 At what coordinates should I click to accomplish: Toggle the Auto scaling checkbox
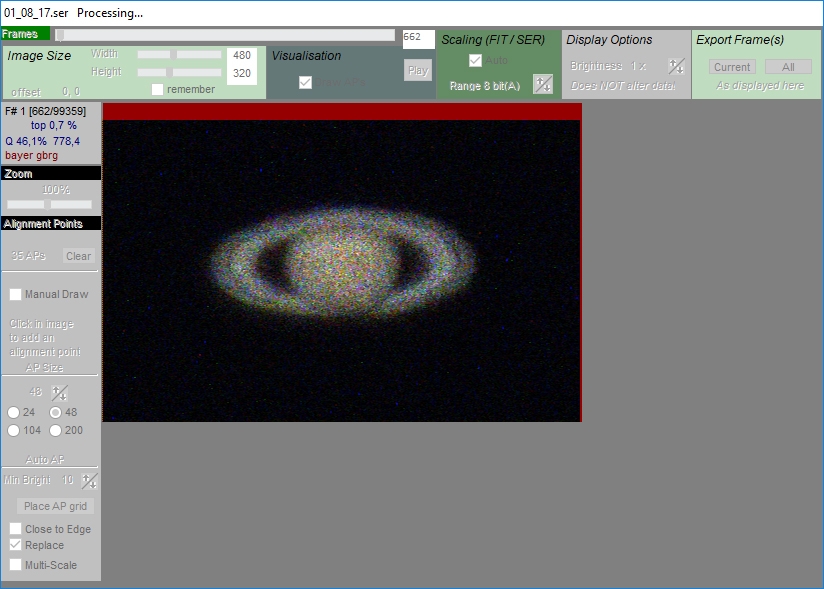point(475,60)
